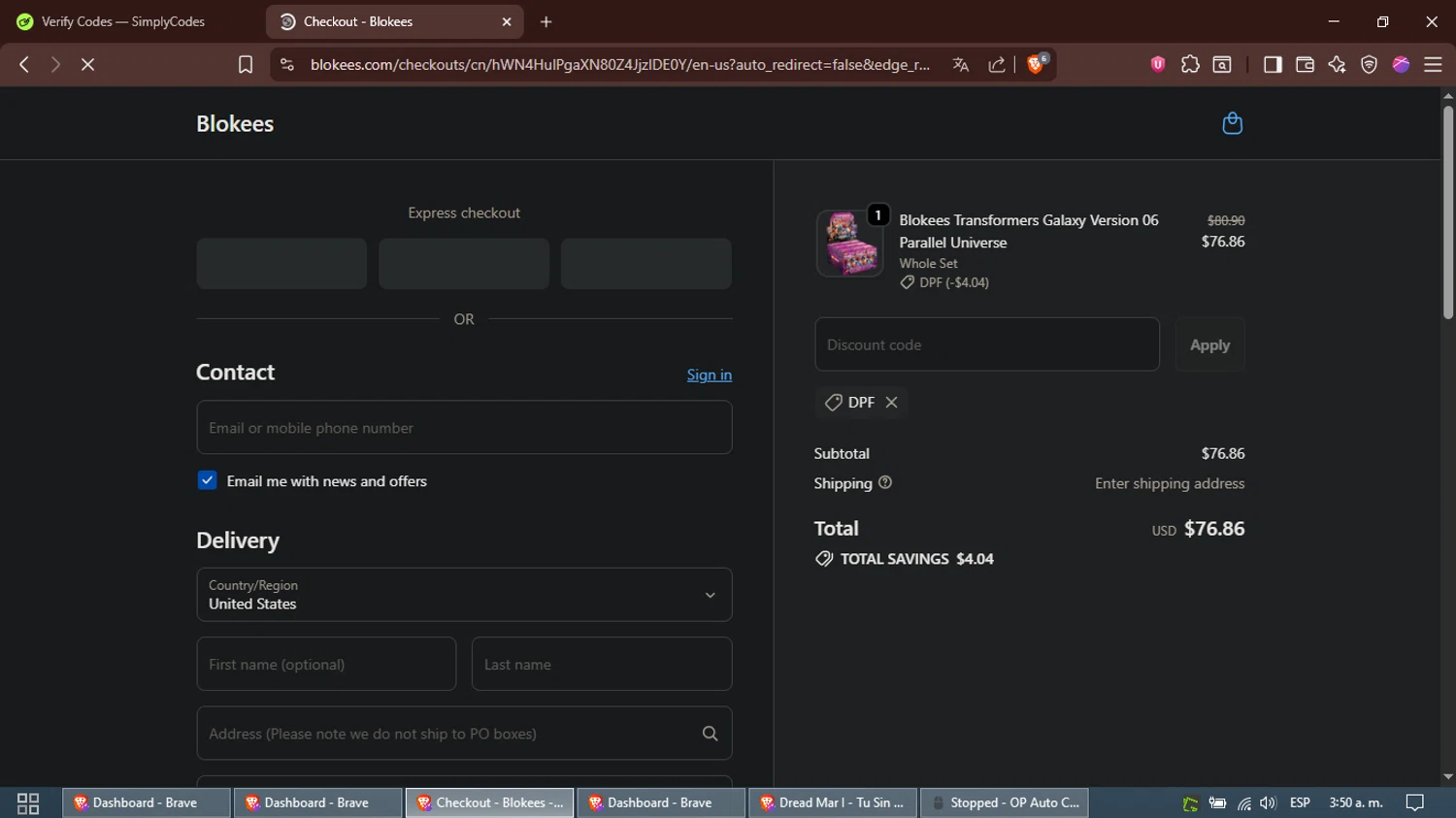This screenshot has height=818, width=1456.
Task: Click the page vertical scrollbar
Action: tap(1448, 213)
